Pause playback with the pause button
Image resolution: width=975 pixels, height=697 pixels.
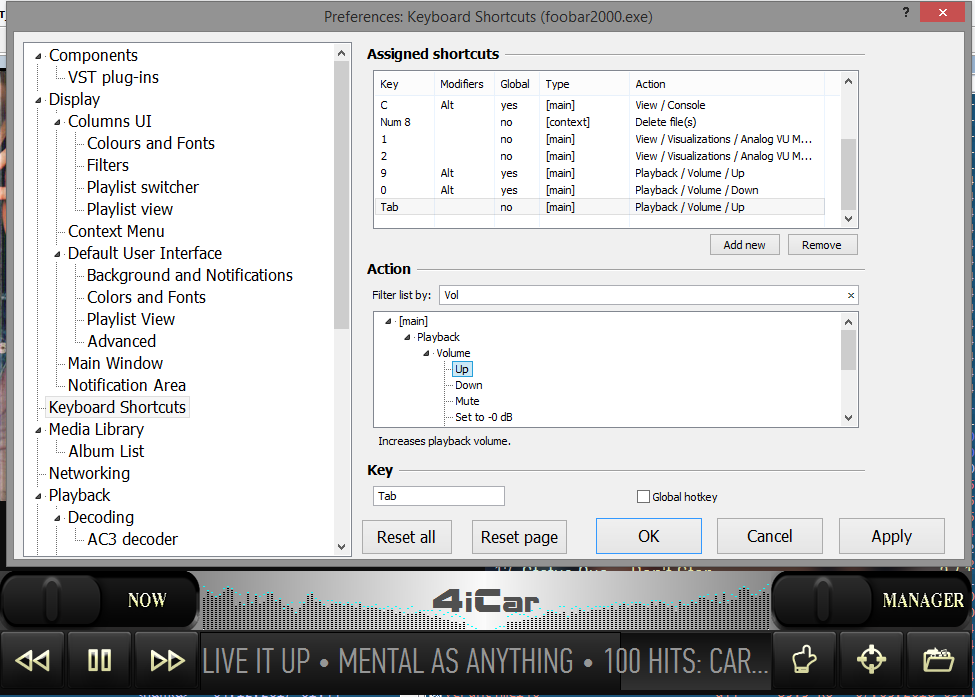click(99, 660)
